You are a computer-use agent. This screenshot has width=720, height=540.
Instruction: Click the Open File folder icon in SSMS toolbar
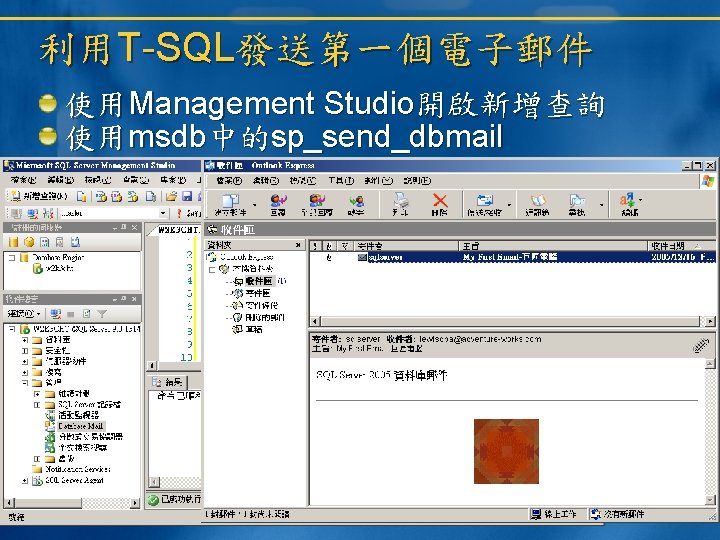pos(171,197)
